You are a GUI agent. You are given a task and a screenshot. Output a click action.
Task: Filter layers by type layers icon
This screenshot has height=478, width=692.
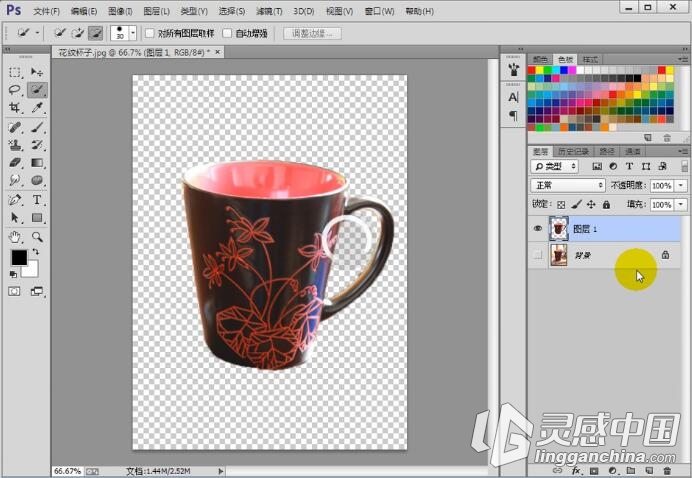629,166
